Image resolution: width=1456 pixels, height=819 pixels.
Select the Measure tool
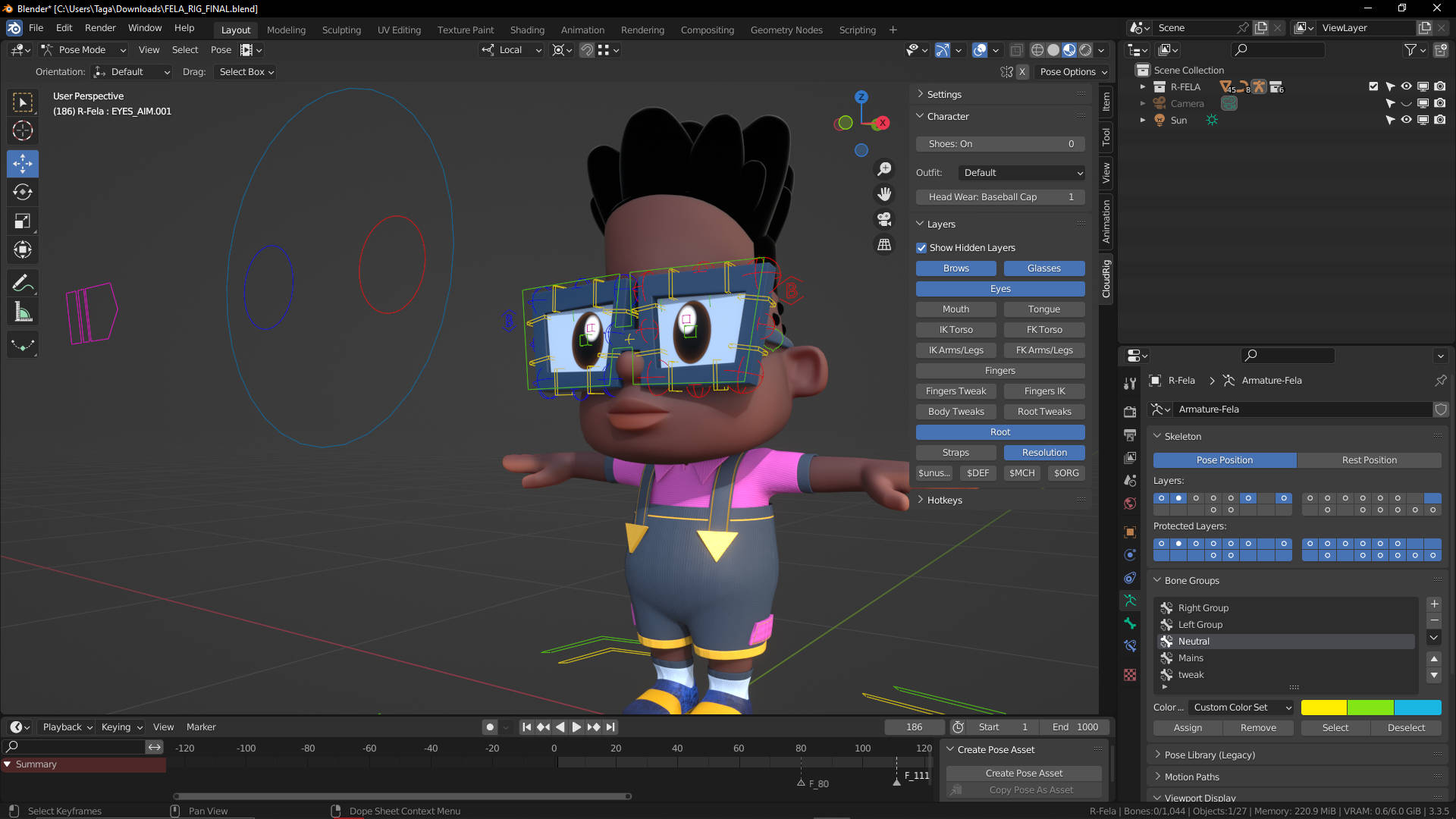click(x=23, y=312)
